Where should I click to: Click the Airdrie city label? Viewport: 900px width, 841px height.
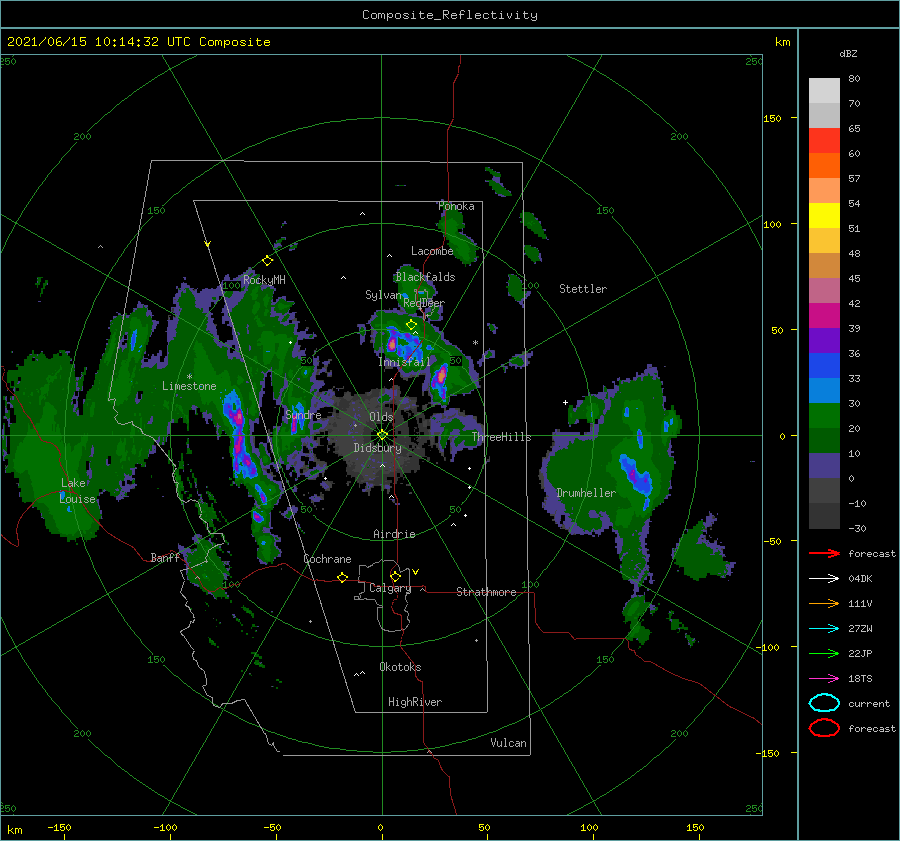[394, 534]
